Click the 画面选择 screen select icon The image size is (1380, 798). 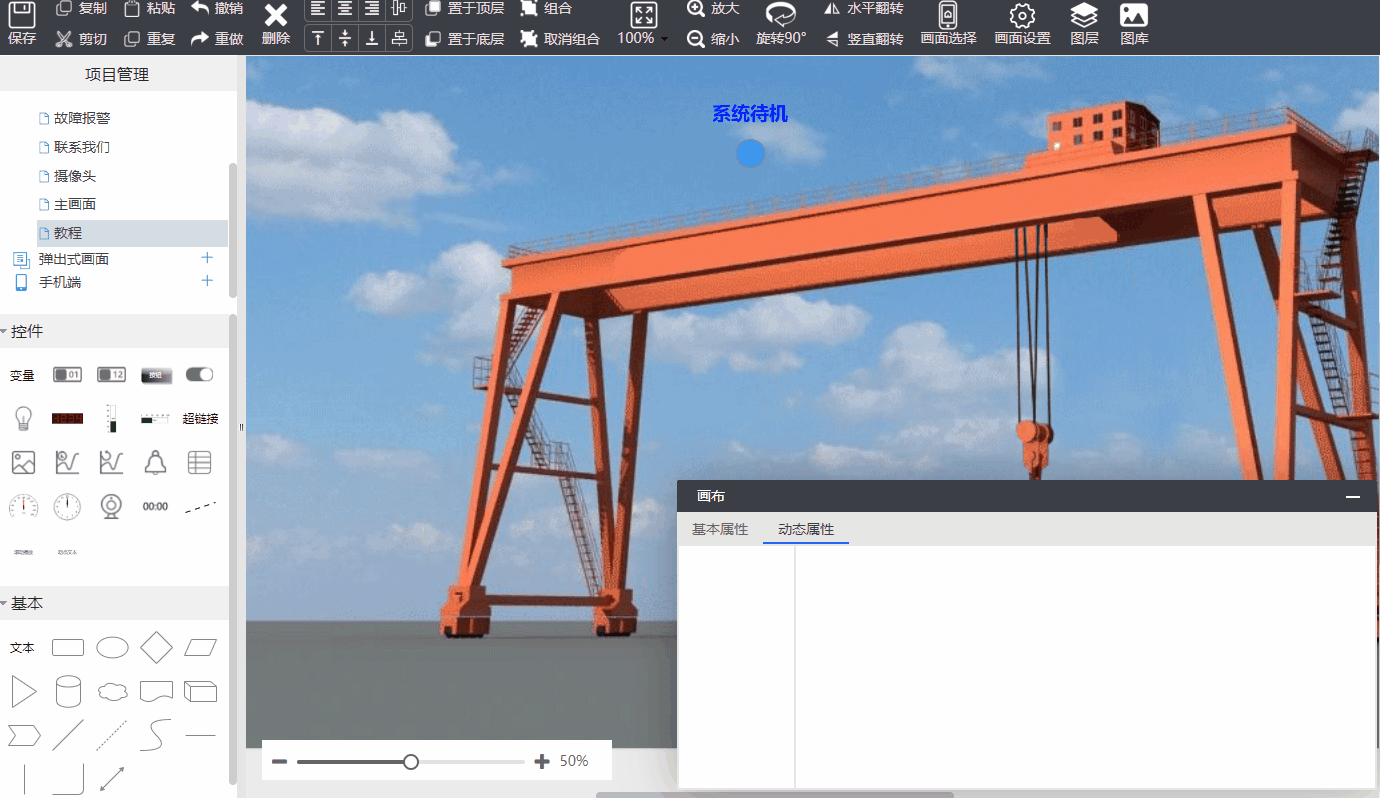point(948,15)
